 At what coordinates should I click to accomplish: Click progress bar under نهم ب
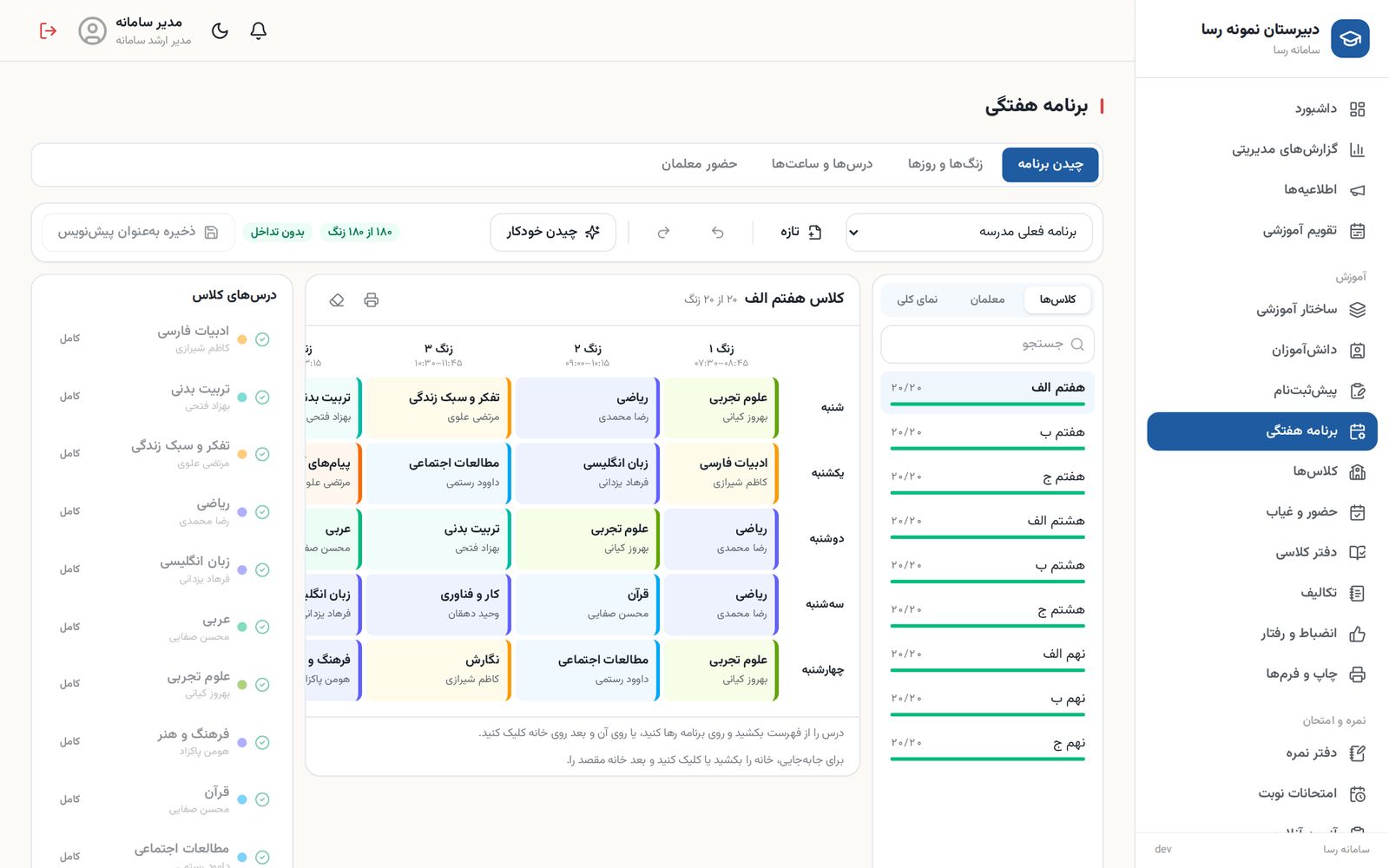click(x=987, y=714)
